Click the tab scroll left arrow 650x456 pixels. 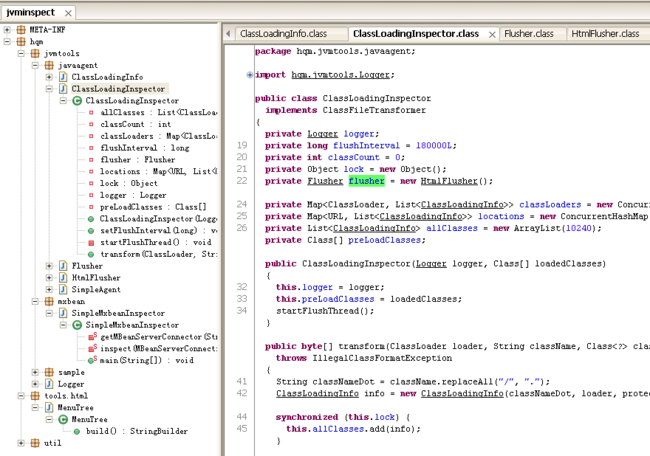pyautogui.click(x=228, y=34)
